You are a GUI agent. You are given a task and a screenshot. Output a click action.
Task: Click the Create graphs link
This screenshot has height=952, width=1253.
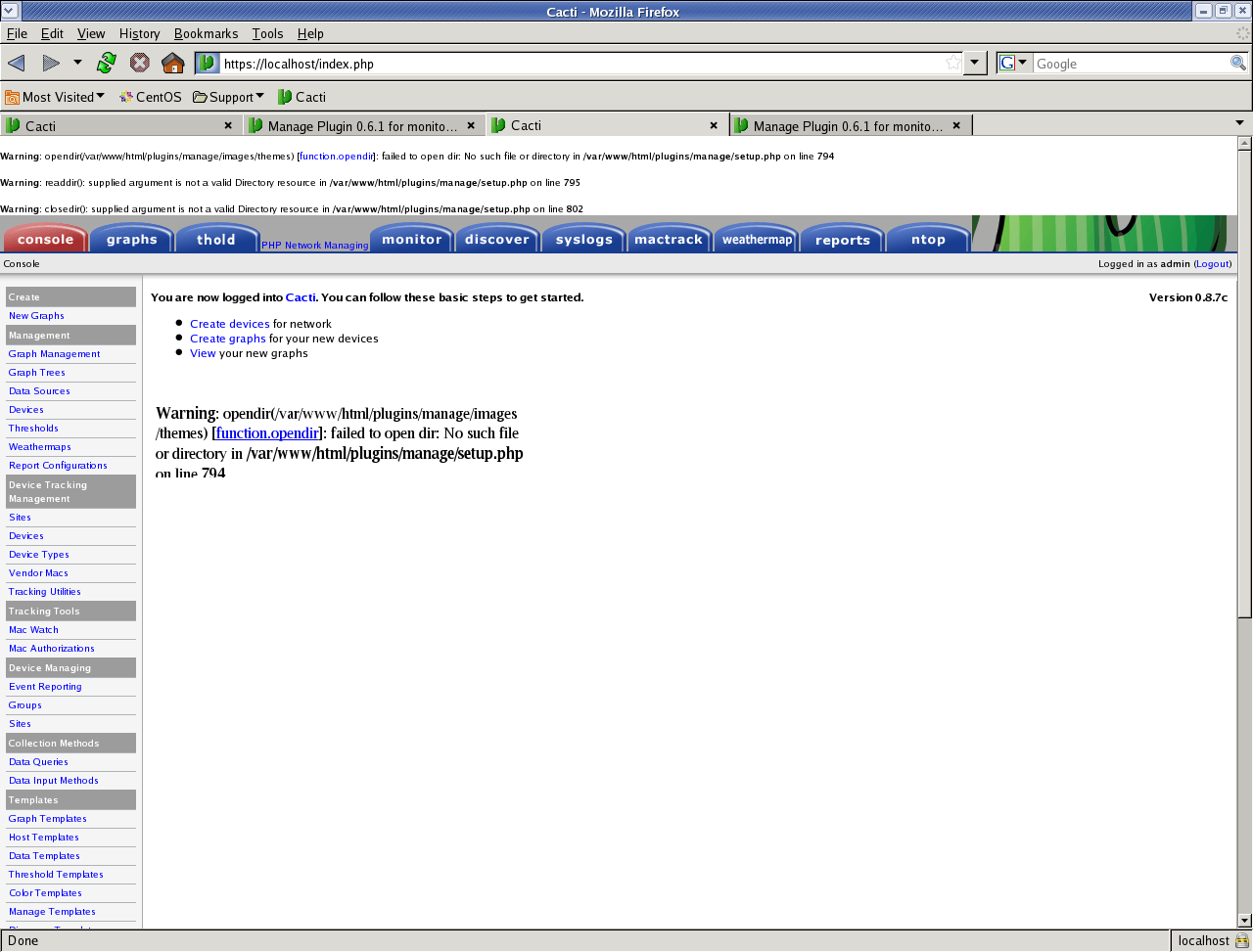pos(228,339)
